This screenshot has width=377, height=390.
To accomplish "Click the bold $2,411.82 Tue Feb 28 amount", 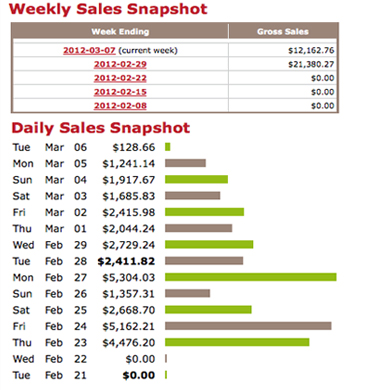I will point(126,261).
